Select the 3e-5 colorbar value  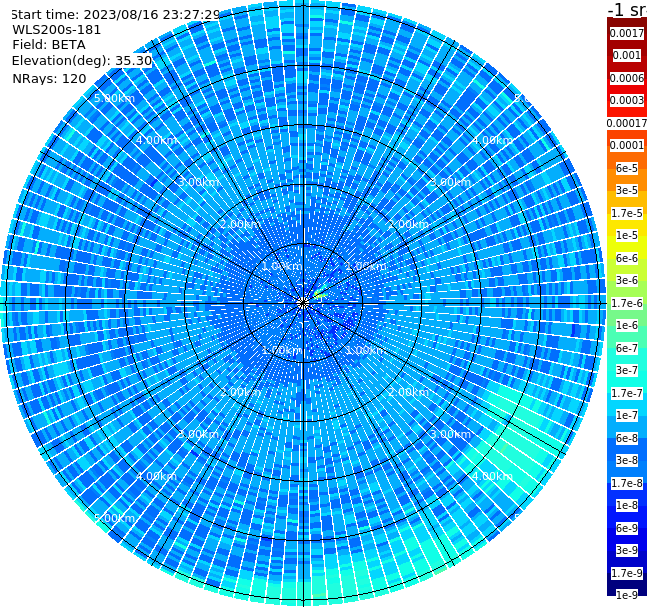[627, 190]
